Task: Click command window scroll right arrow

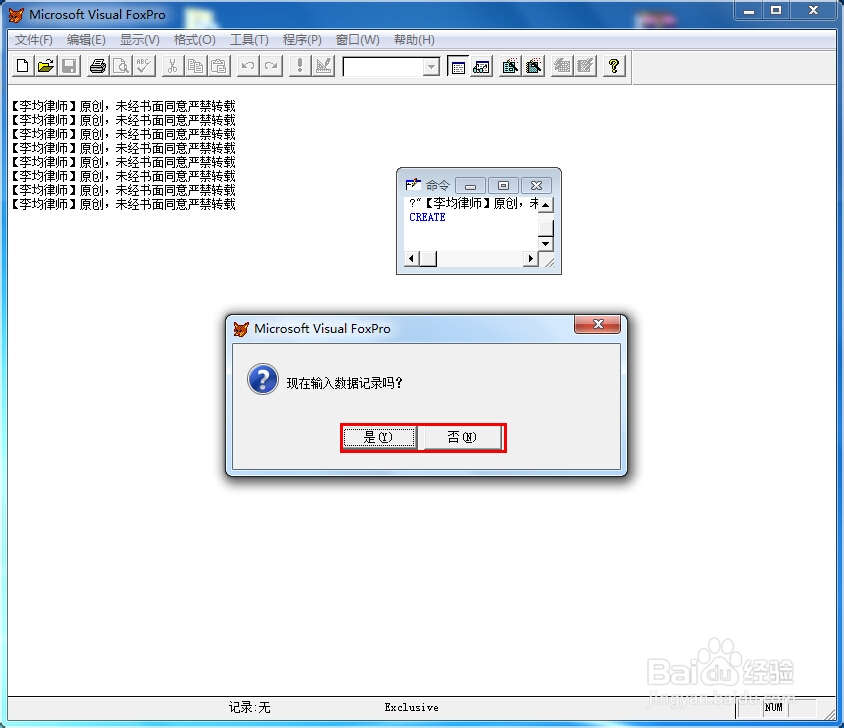Action: tap(531, 258)
